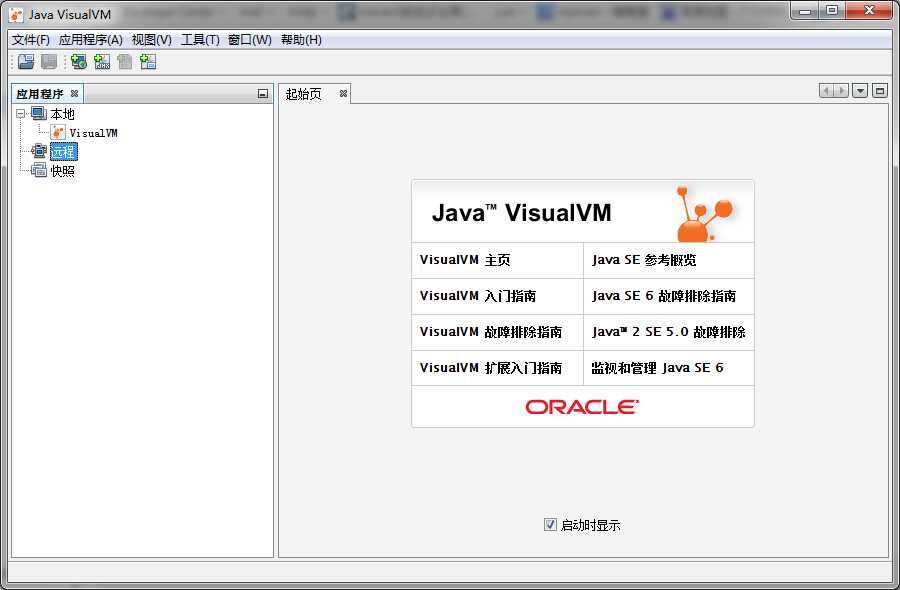Image resolution: width=900 pixels, height=590 pixels.
Task: Minimize the Java VisualVM window
Action: coord(806,11)
